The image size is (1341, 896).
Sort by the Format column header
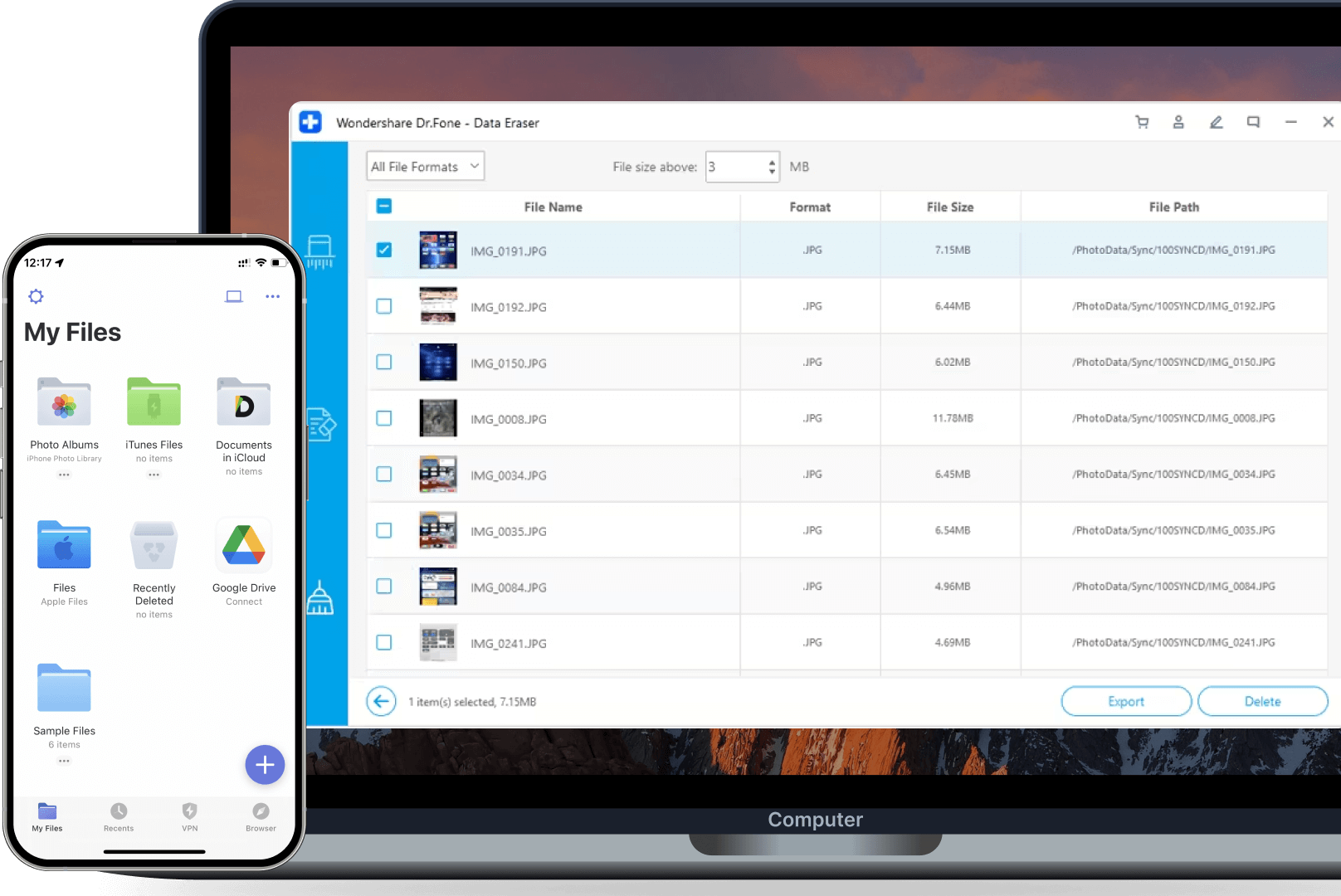(x=810, y=207)
